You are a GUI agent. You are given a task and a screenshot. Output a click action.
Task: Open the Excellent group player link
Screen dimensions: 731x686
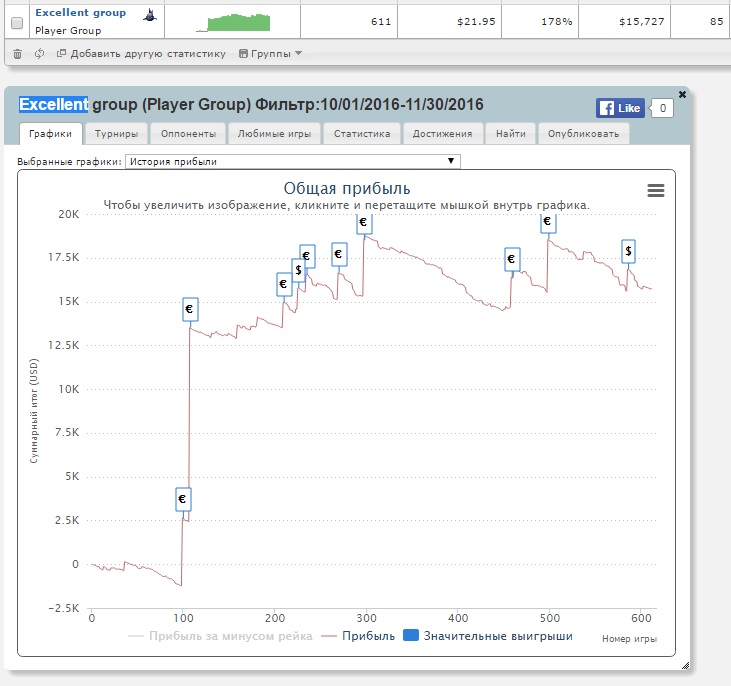point(81,13)
